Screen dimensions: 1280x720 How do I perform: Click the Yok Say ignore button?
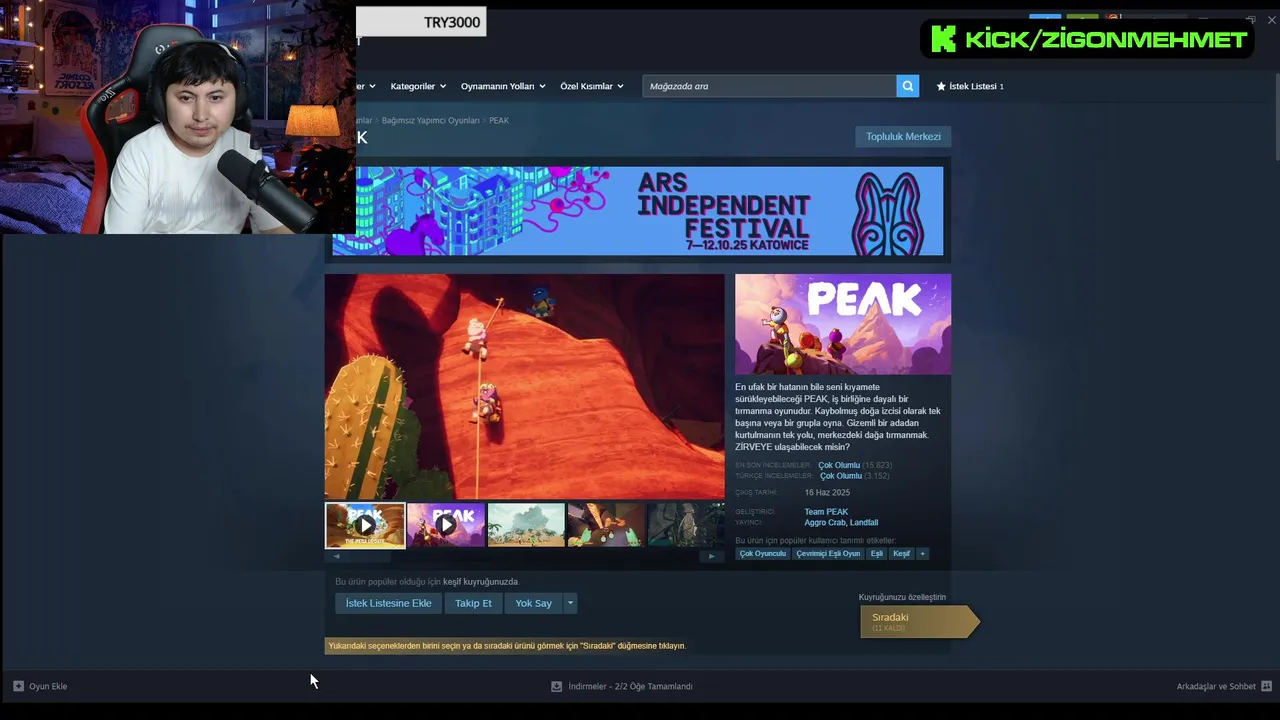pos(534,603)
